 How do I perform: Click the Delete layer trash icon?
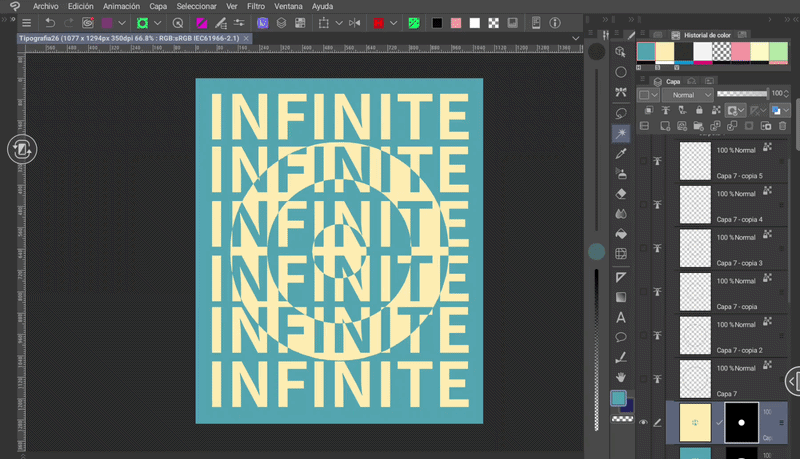pos(782,126)
